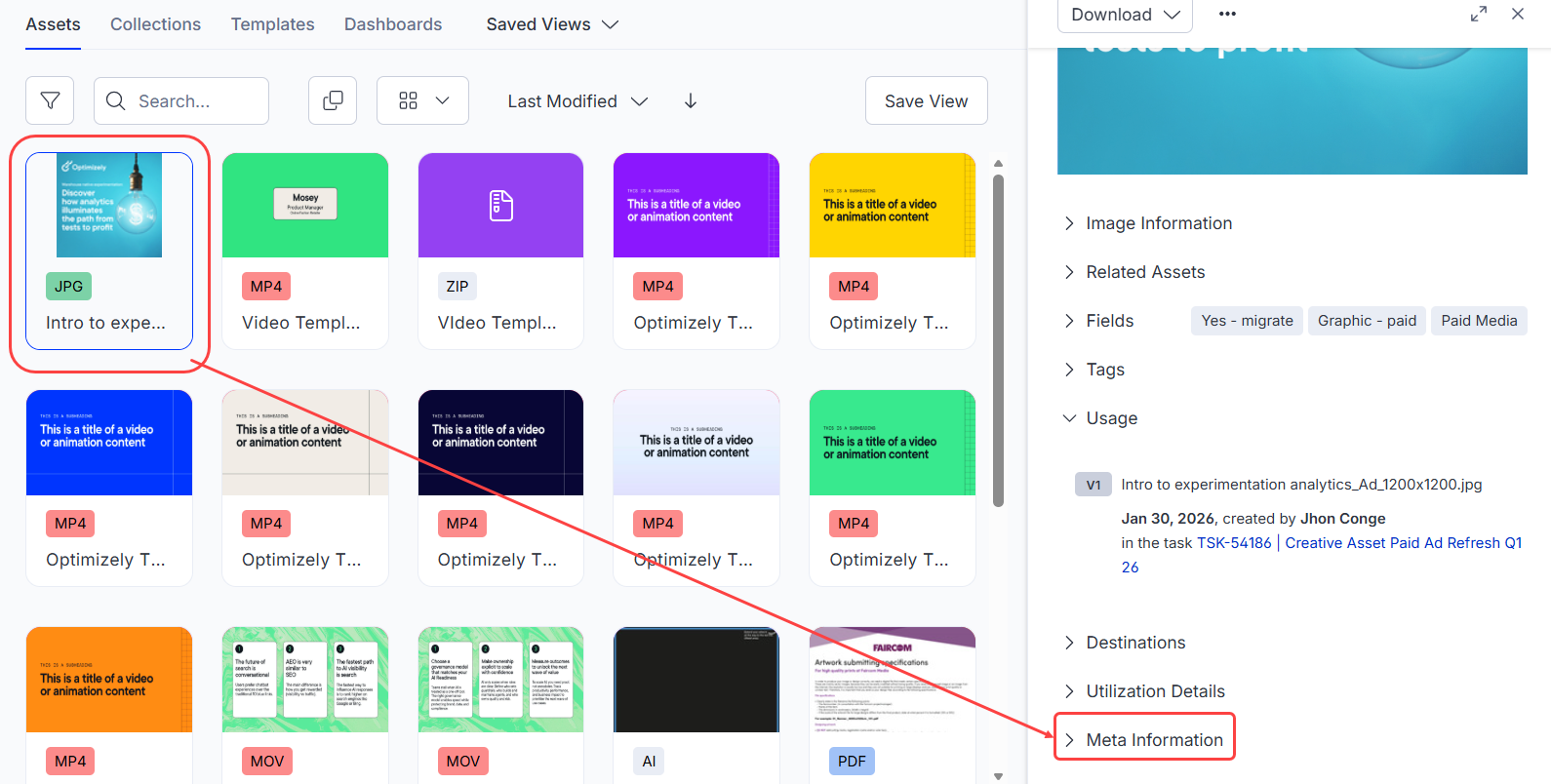Viewport: 1551px width, 784px height.
Task: Toggle sort direction arrow
Action: (x=691, y=100)
